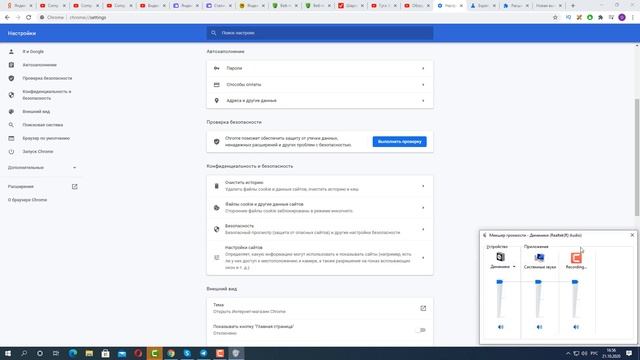Click the Системные звуки icon in mixer

pyautogui.click(x=539, y=257)
